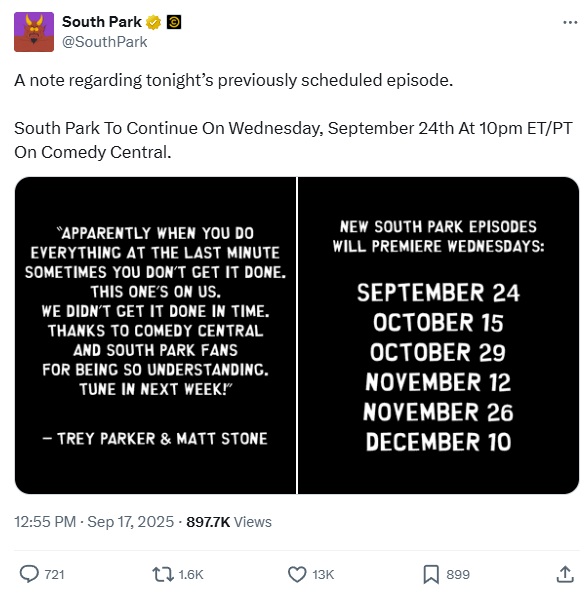Click the 13K likes count
Screen dimensions: 587x594
[323, 575]
